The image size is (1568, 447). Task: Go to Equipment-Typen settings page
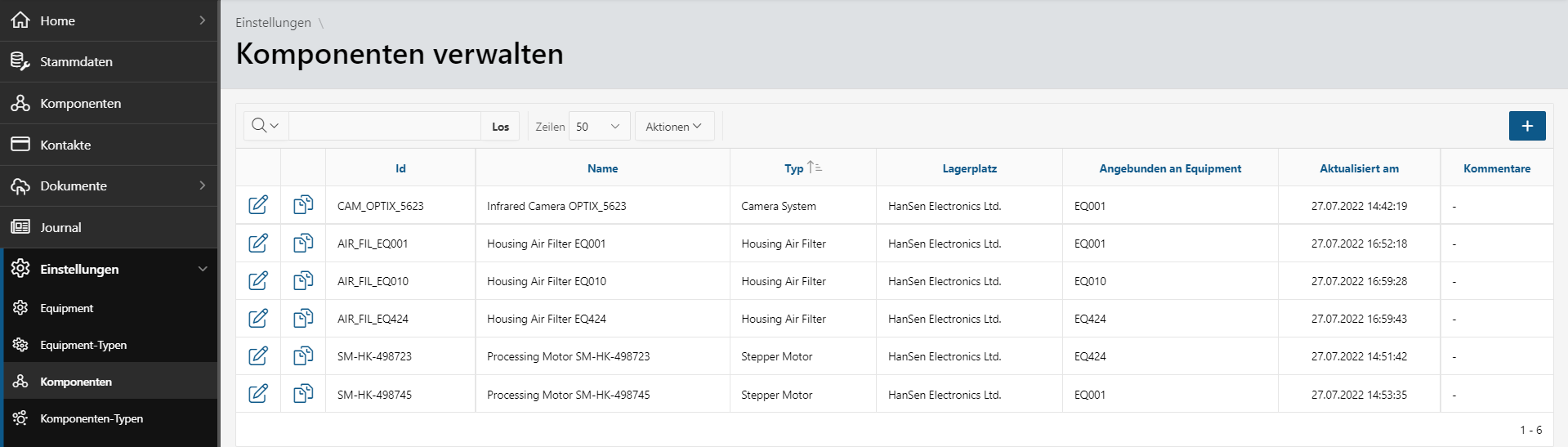(x=83, y=345)
